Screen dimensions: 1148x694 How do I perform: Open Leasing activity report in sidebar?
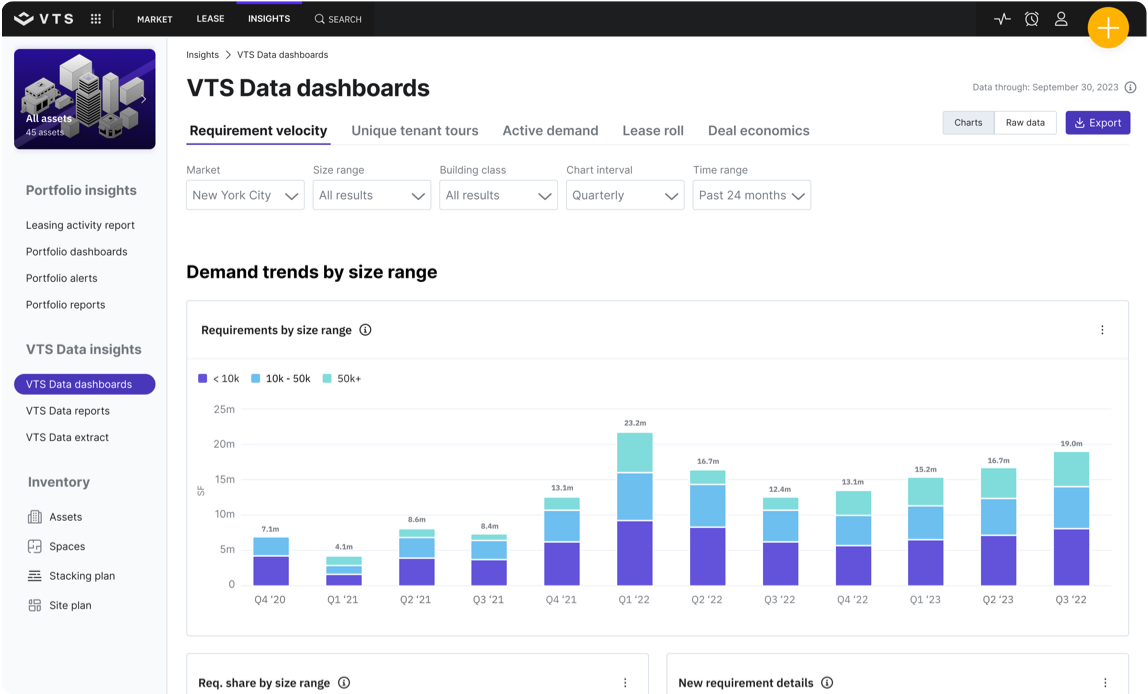click(x=80, y=226)
